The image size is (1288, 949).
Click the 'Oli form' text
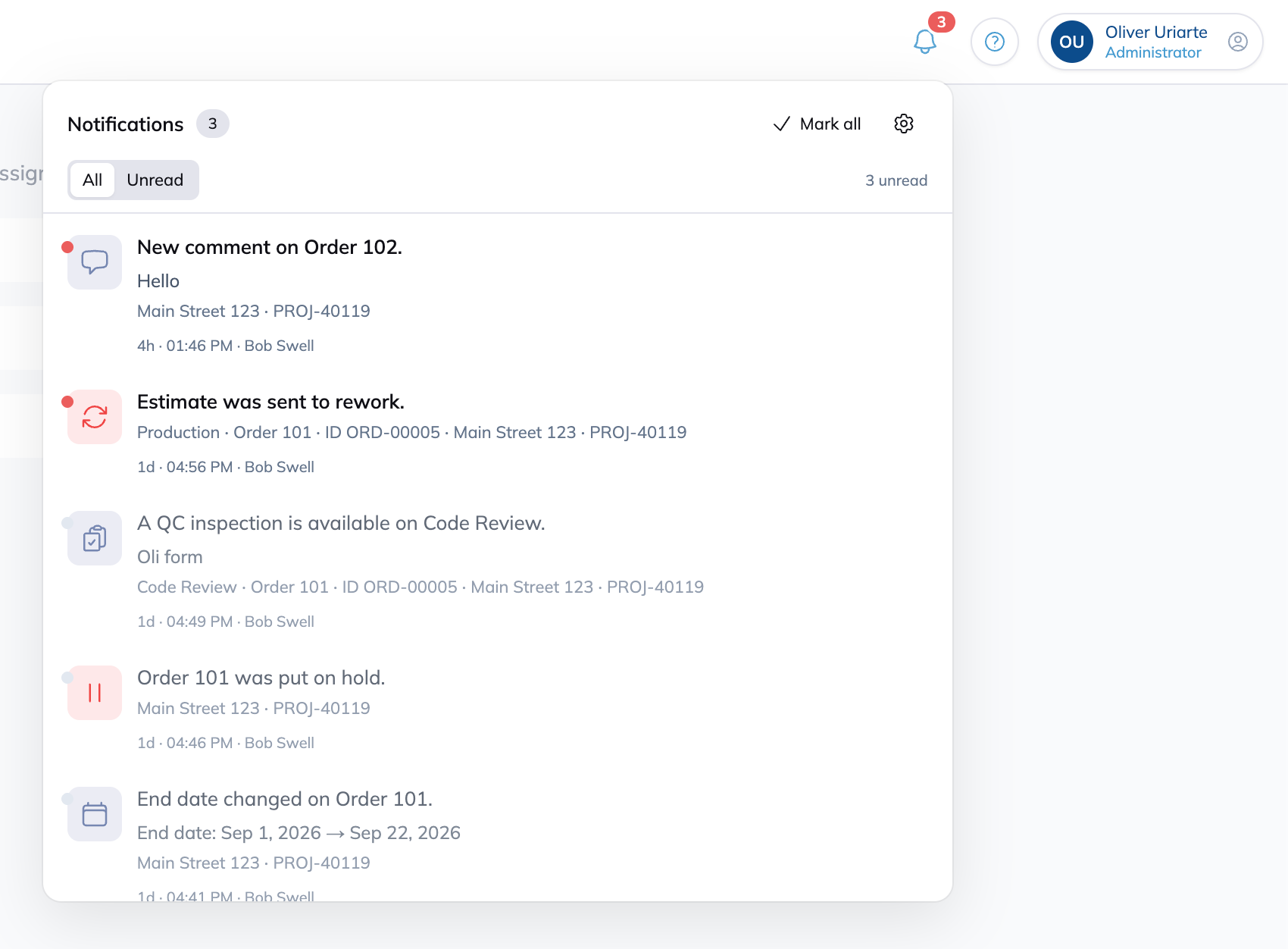point(170,557)
